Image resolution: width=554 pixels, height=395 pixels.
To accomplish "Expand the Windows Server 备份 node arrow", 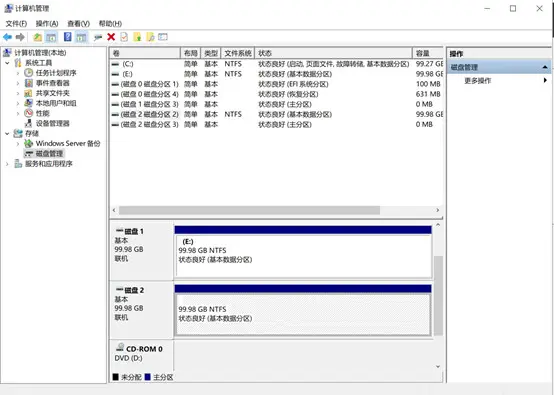I will pyautogui.click(x=18, y=144).
